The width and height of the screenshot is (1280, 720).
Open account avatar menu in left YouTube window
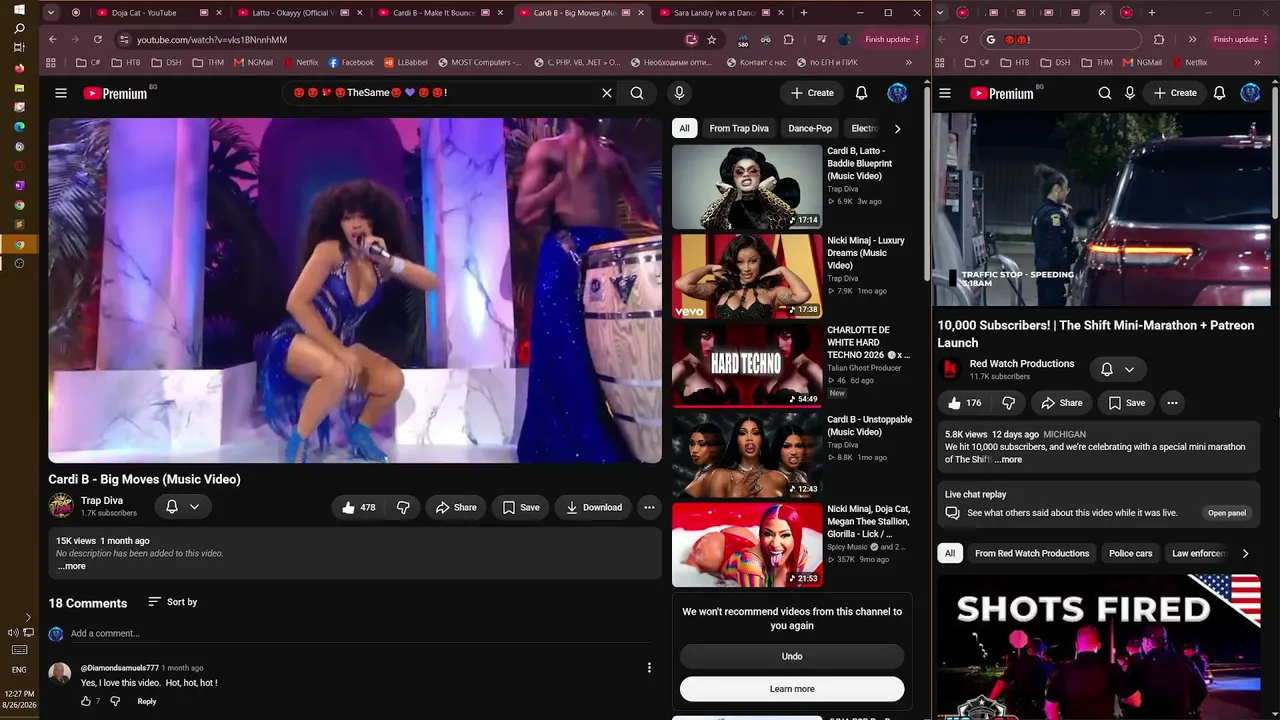pyautogui.click(x=897, y=93)
